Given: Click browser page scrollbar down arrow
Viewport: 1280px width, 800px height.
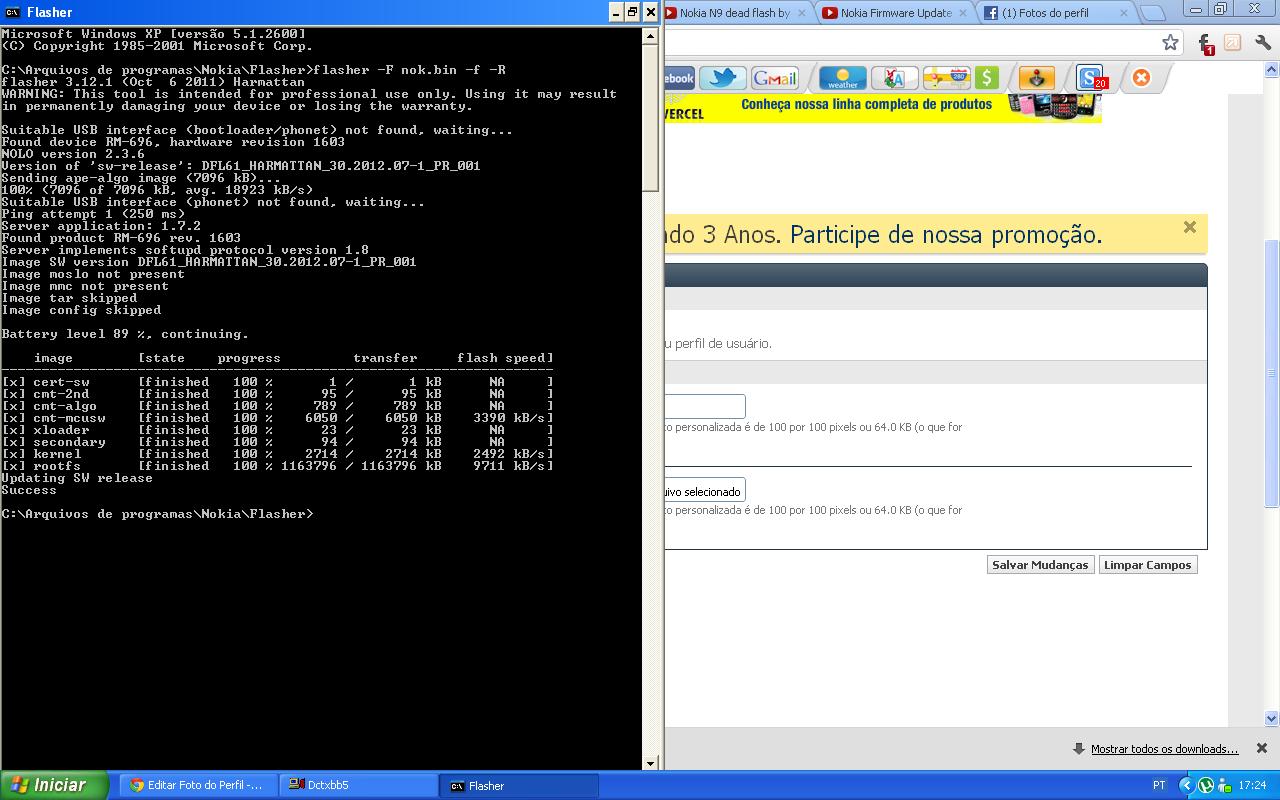Looking at the screenshot, I should (1272, 718).
